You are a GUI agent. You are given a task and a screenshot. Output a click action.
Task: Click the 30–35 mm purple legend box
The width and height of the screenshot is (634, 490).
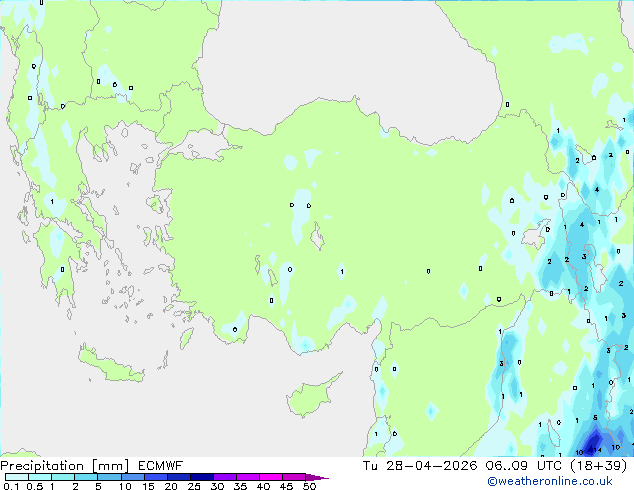pyautogui.click(x=224, y=477)
